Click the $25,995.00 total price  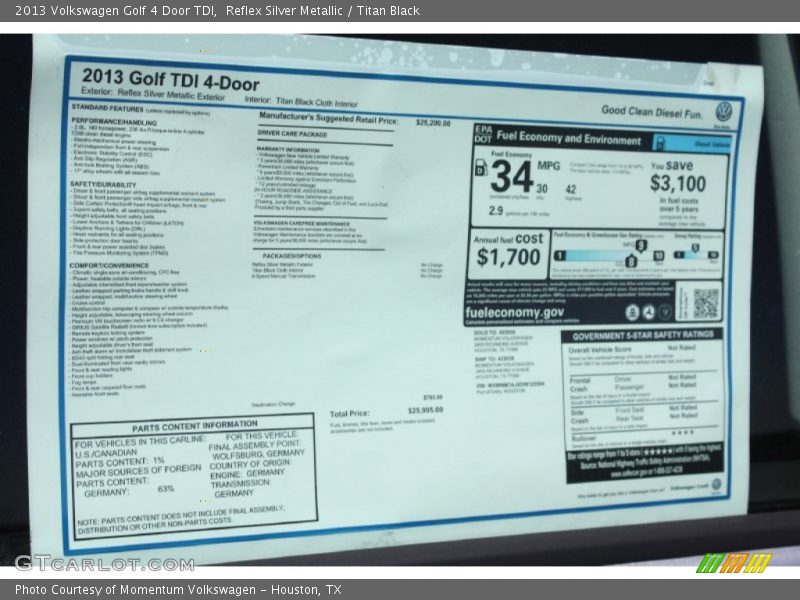click(425, 411)
